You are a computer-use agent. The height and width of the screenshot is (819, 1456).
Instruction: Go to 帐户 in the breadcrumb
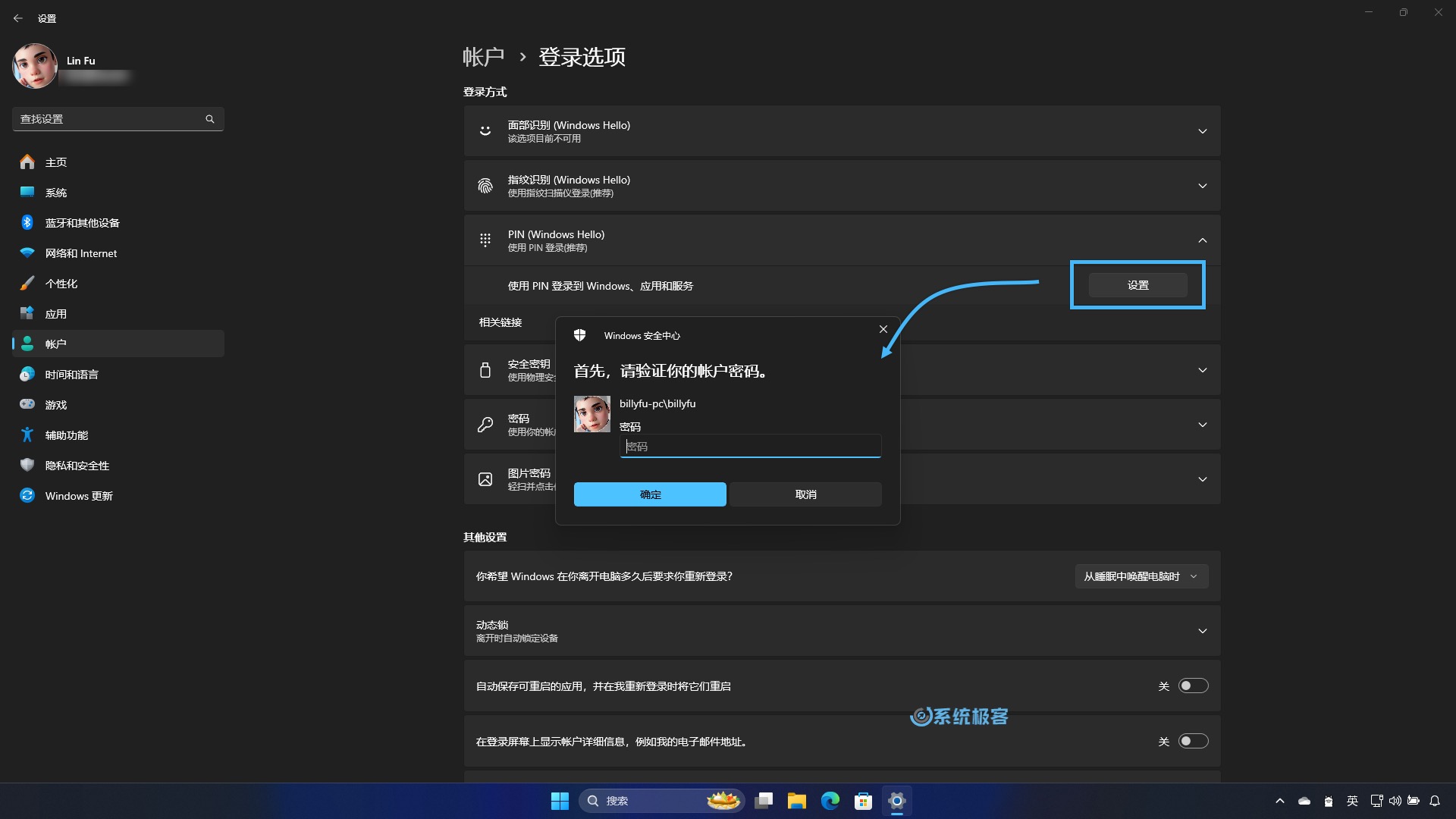point(483,57)
